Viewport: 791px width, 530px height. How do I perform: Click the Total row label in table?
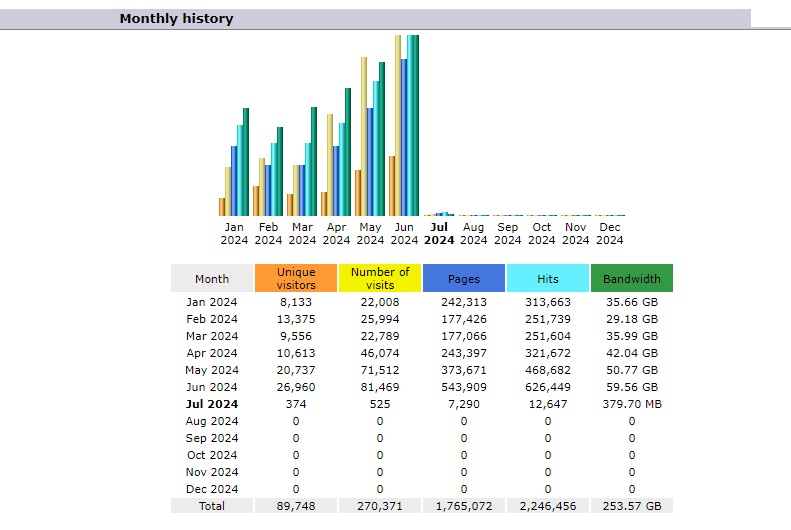pyautogui.click(x=212, y=506)
